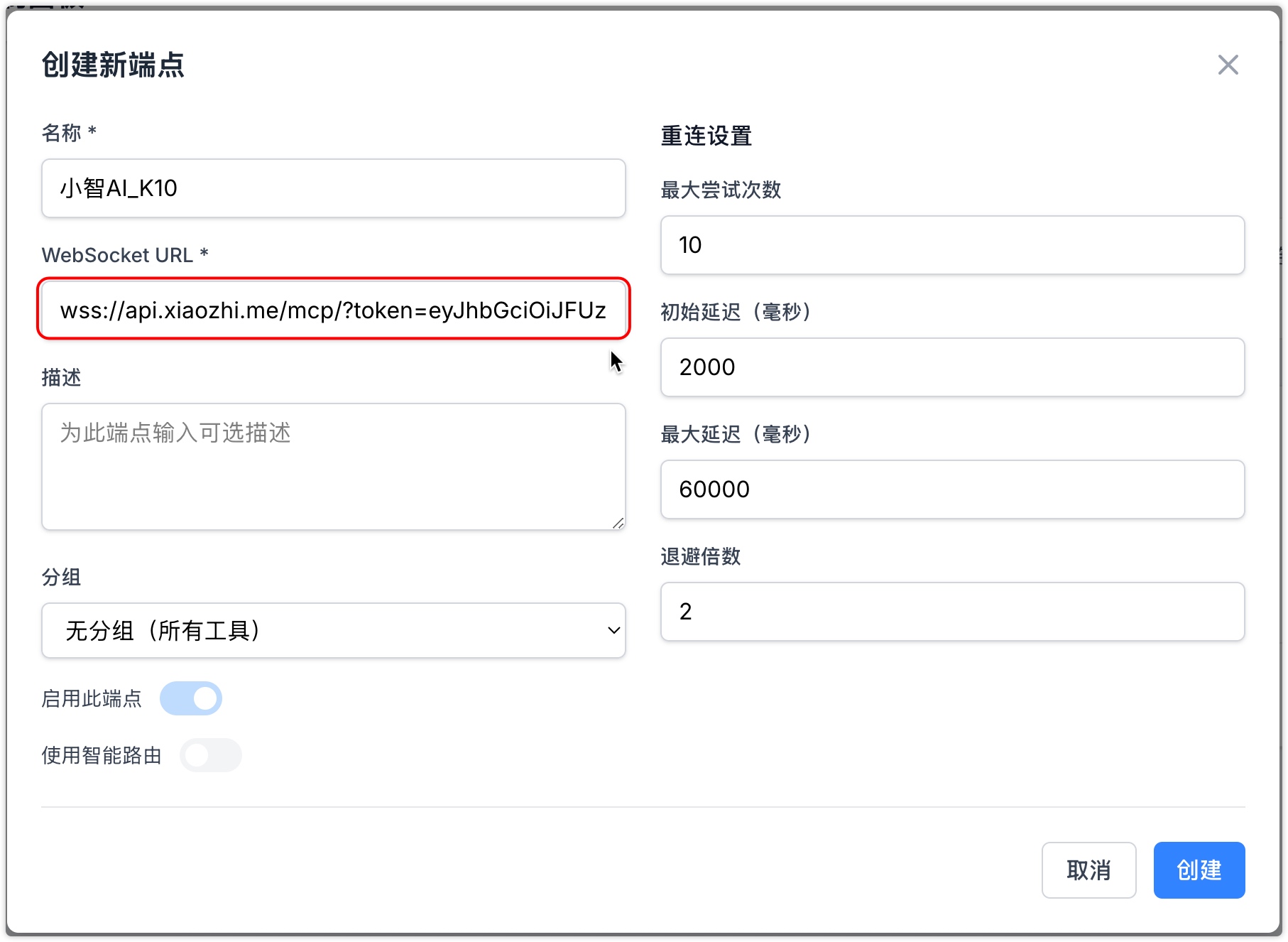Image resolution: width=1288 pixels, height=942 pixels.
Task: Click the resize handle of the 描述 textarea
Action: coord(618,524)
